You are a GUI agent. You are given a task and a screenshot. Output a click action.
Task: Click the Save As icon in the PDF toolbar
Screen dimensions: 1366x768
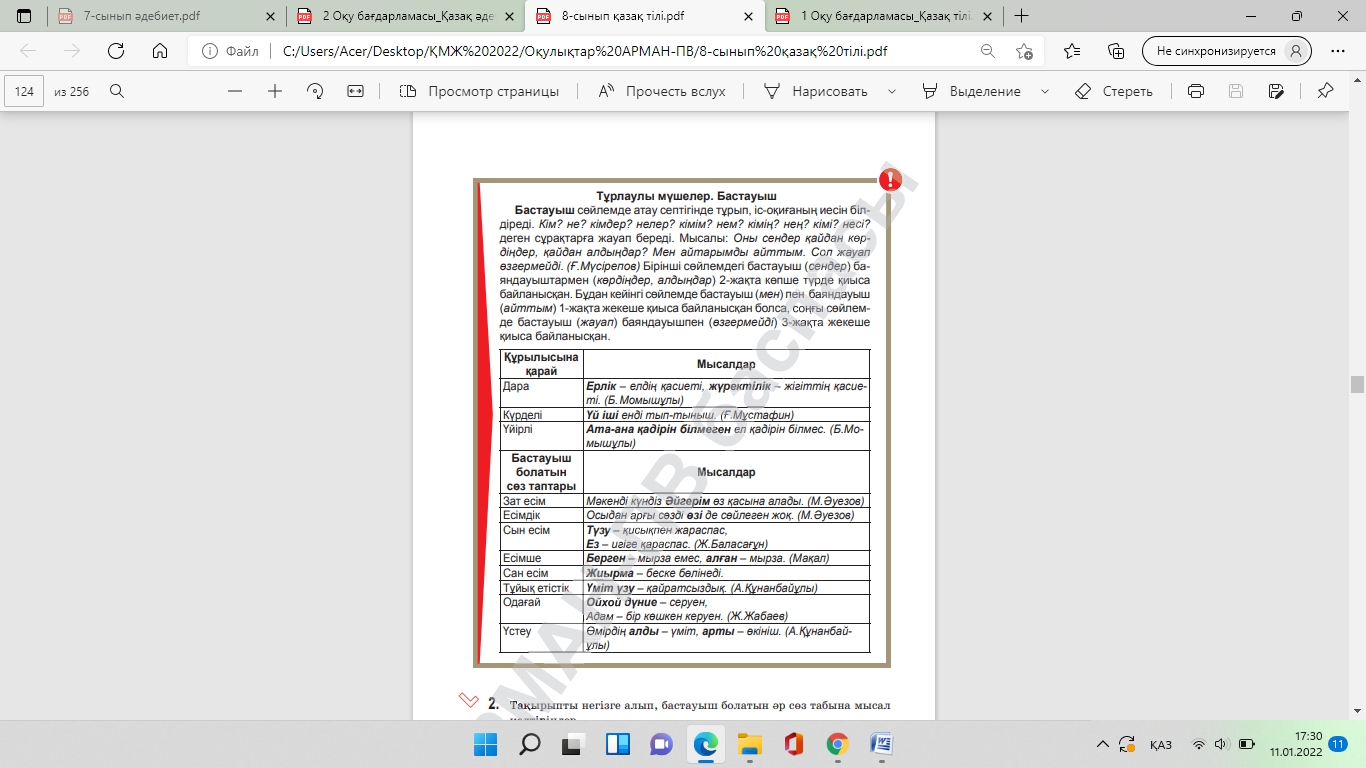pos(1275,91)
